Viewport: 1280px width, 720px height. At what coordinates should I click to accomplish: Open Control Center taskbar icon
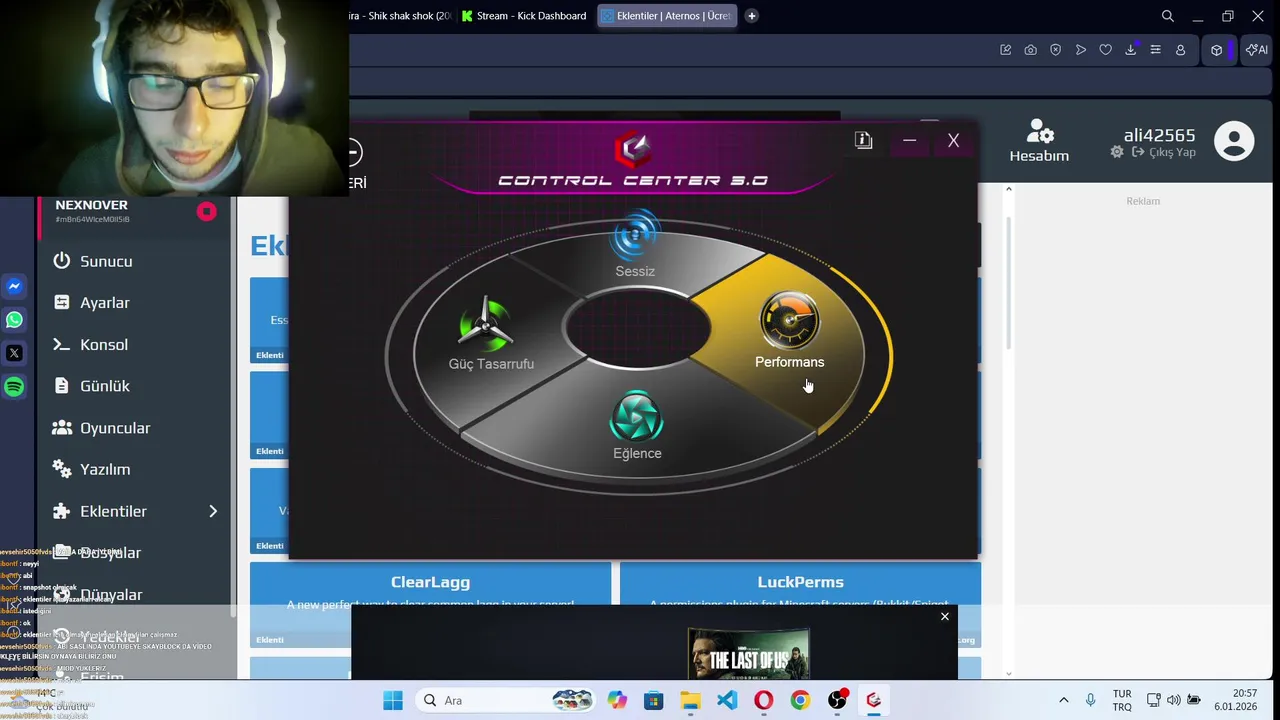tap(873, 700)
